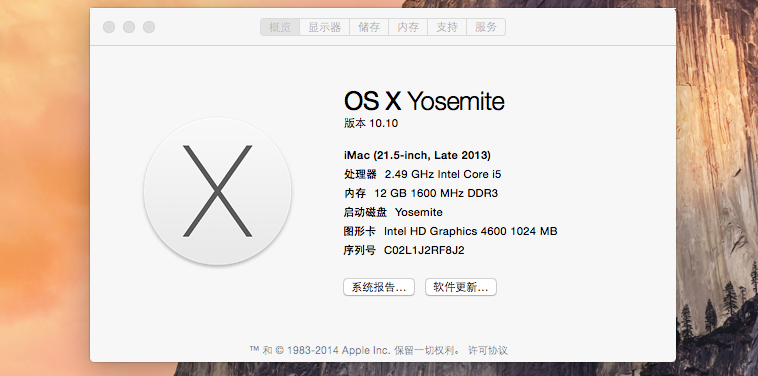758x376 pixels.
Task: Click the 软件更新... button
Action: pyautogui.click(x=461, y=287)
